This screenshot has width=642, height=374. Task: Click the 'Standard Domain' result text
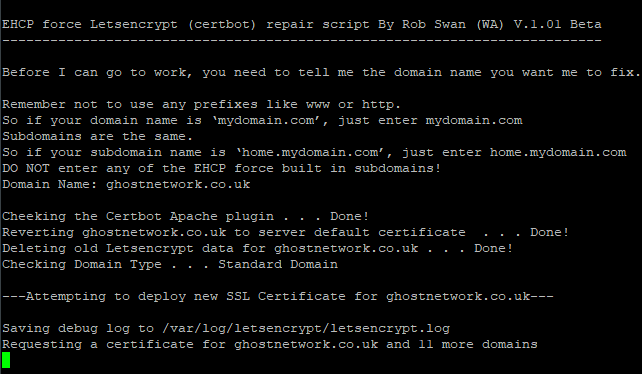point(278,264)
